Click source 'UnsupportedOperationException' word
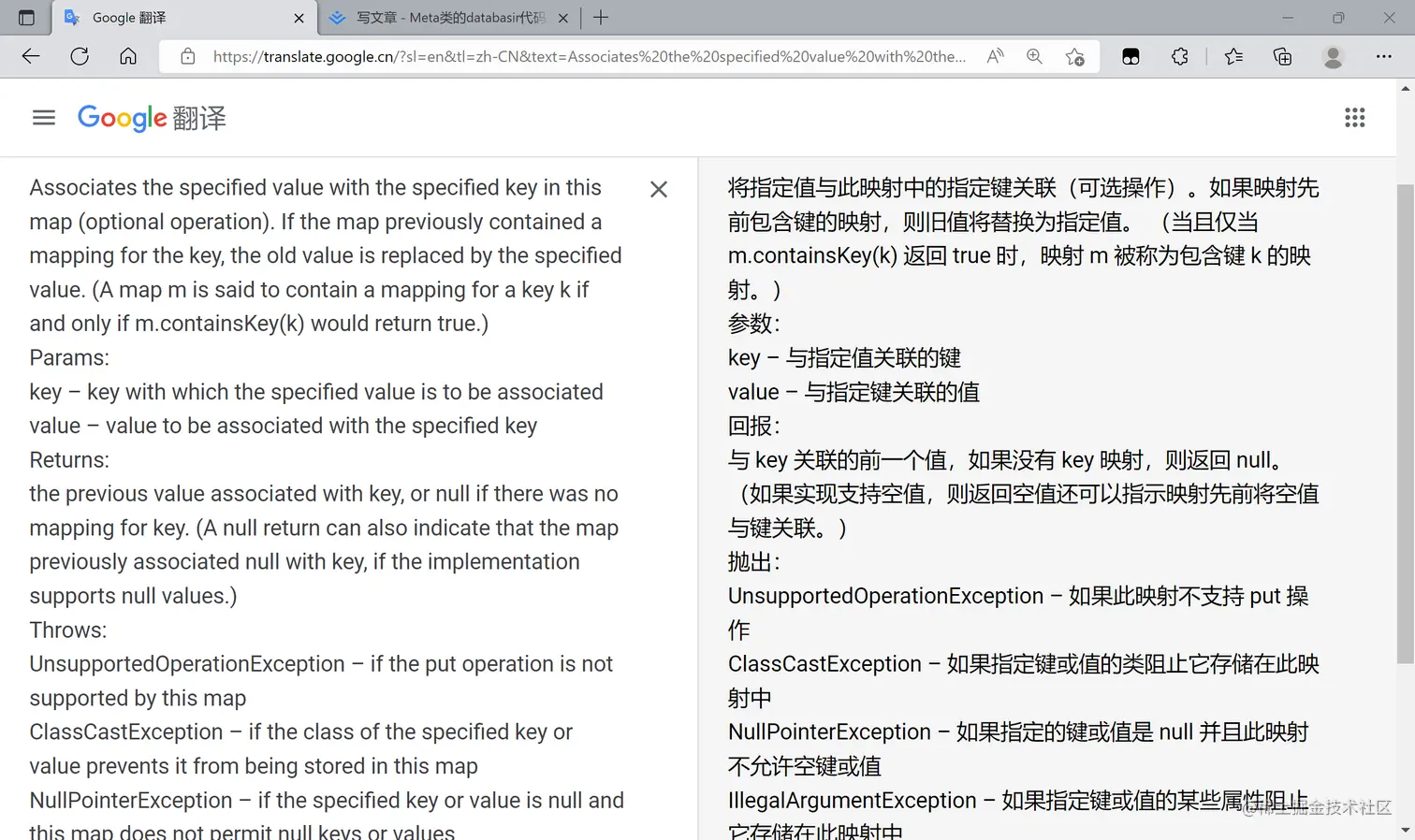This screenshot has height=840, width=1415. (x=187, y=664)
